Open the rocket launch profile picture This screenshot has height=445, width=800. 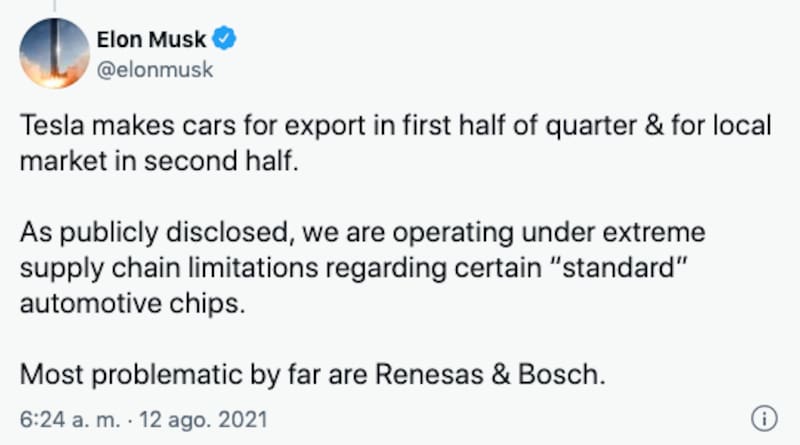55,53
